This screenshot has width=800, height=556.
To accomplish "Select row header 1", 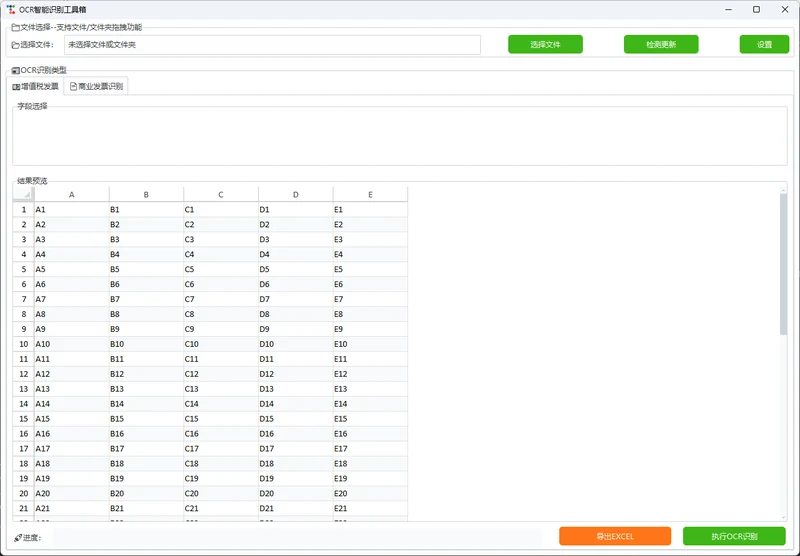I will tap(23, 210).
